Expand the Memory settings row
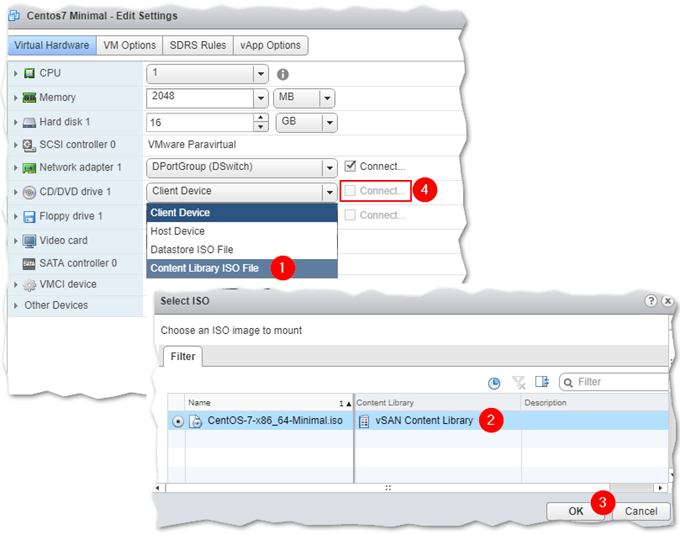 tap(16, 98)
